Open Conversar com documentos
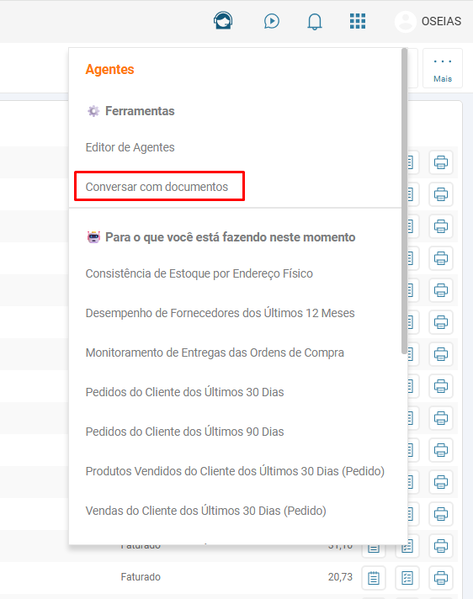The image size is (473, 599). 157,187
